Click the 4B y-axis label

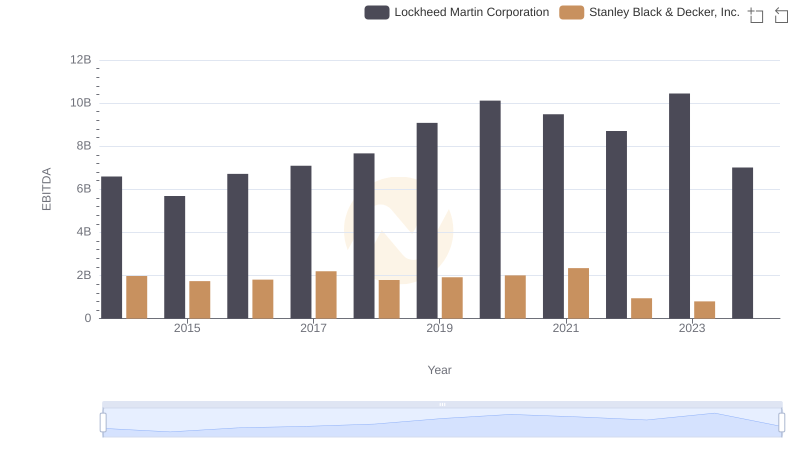pos(84,232)
